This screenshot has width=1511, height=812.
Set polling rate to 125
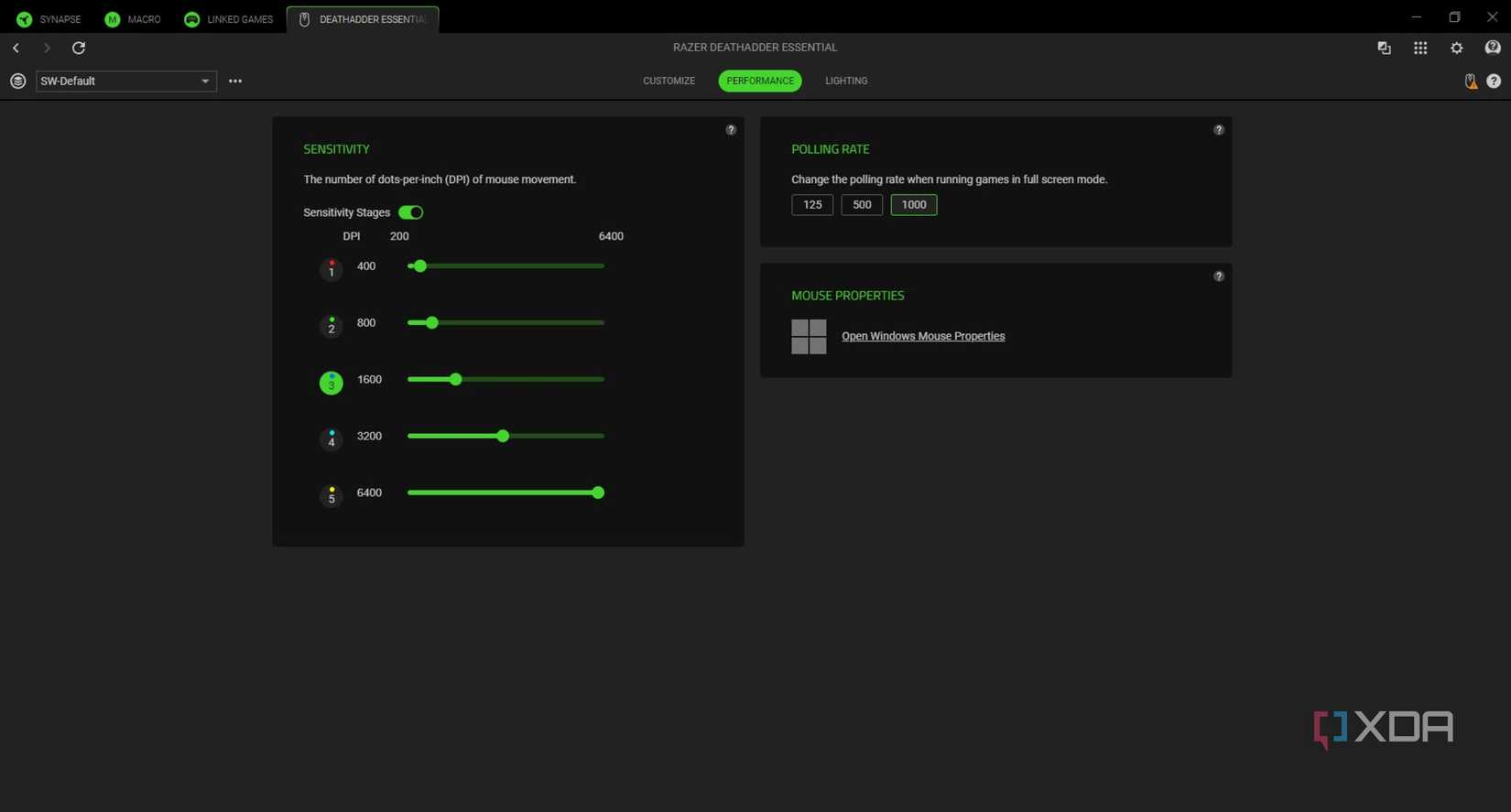(812, 205)
